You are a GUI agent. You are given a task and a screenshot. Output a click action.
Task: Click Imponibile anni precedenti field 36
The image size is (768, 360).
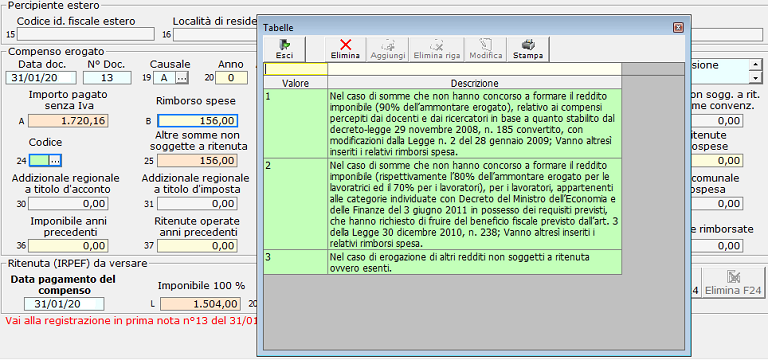[x=69, y=245]
